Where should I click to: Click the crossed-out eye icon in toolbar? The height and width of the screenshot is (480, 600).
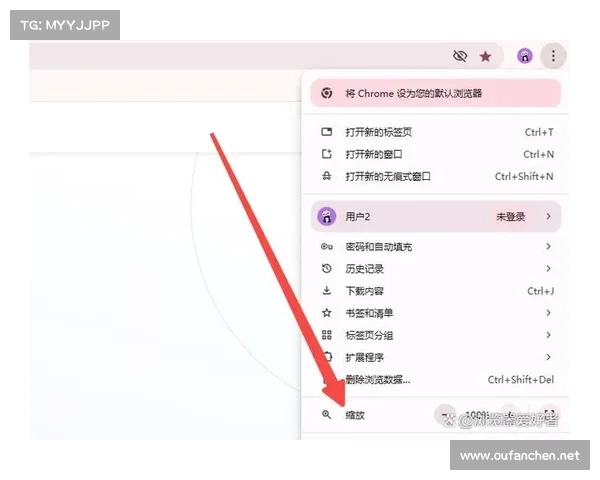(x=460, y=56)
